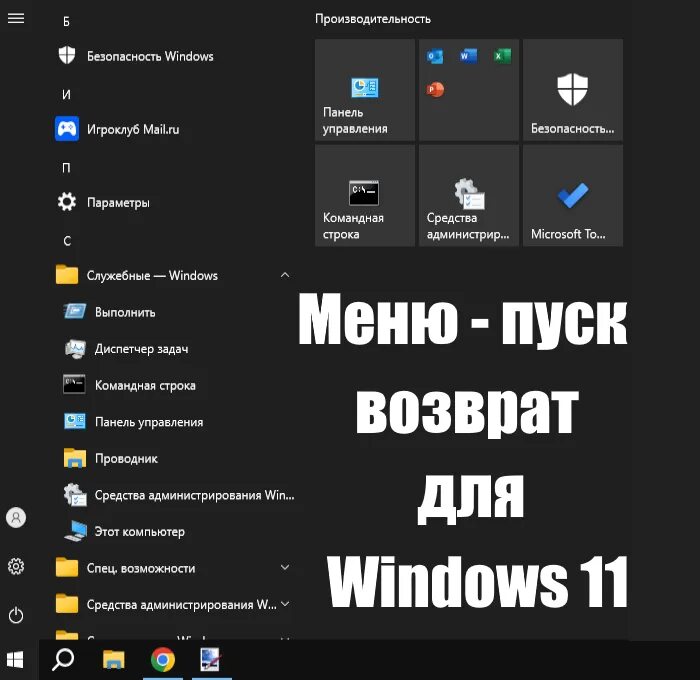Screen dimensions: 700x680
Task: Open the settings gear in left sidebar
Action: pos(16,566)
